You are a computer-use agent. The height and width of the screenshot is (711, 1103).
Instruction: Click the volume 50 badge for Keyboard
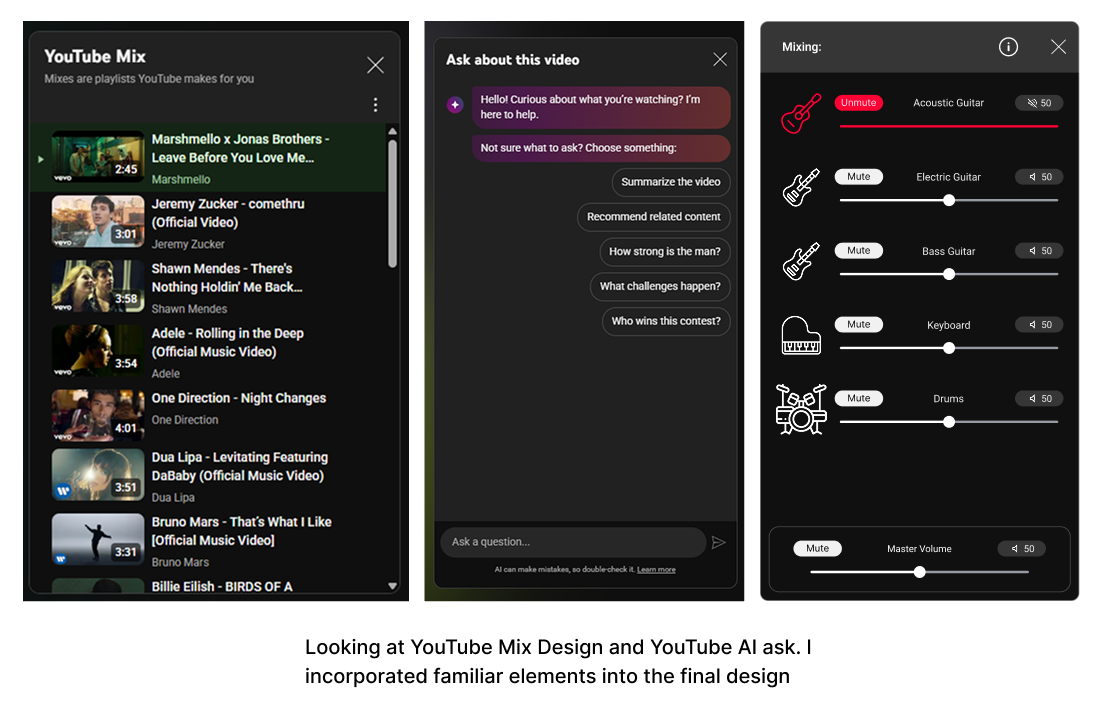1039,325
